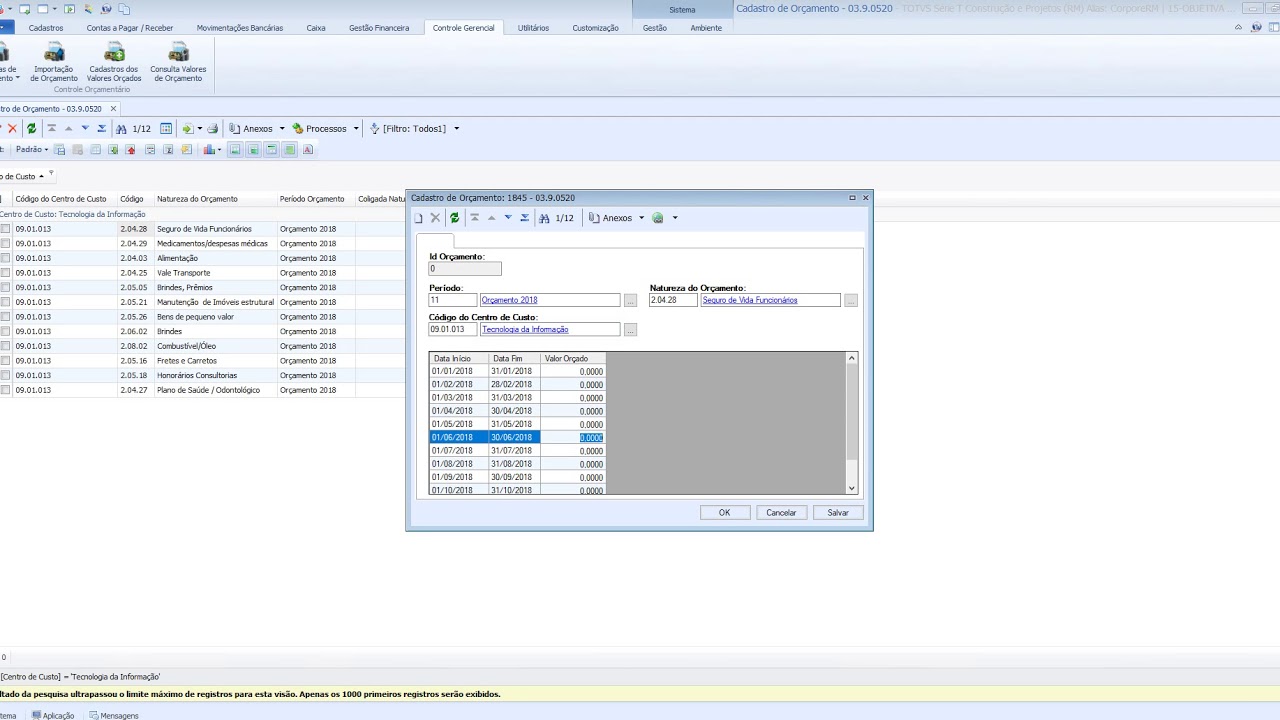
Task: Open Importação de Orçamento ribbon icon
Action: click(54, 62)
